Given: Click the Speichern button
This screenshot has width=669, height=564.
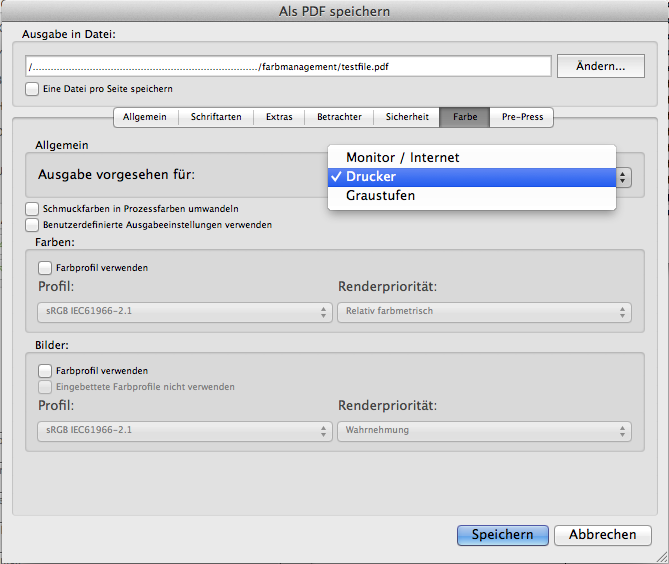Looking at the screenshot, I should click(x=502, y=535).
